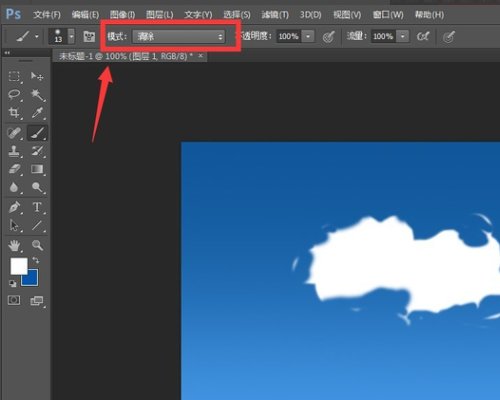500x400 pixels.
Task: Click the opacity 100% value field
Action: pyautogui.click(x=289, y=36)
